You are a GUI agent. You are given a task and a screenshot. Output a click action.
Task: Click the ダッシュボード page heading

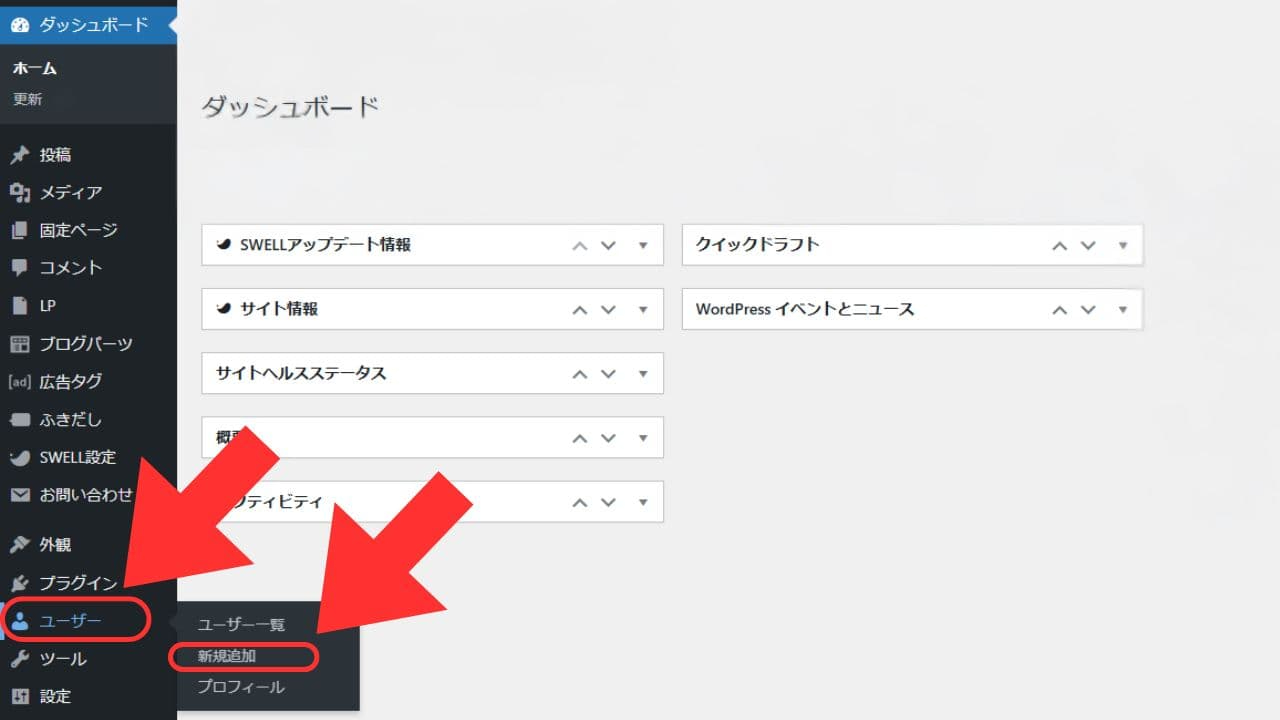click(291, 106)
